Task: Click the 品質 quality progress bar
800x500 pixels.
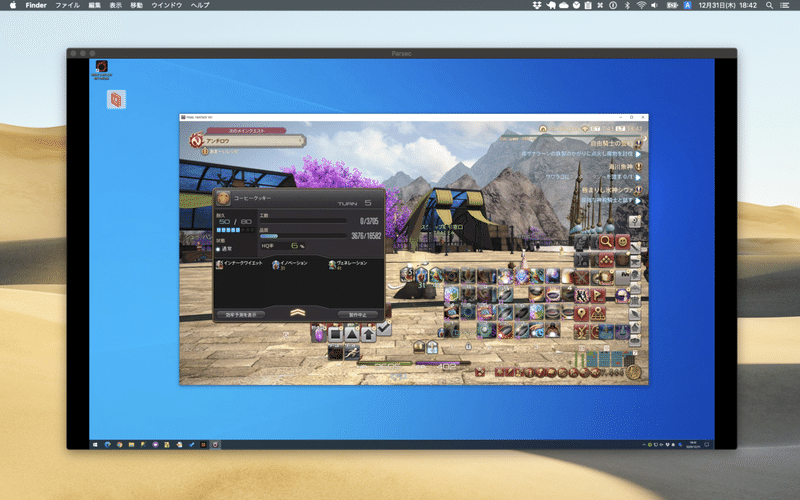Action: [x=303, y=236]
